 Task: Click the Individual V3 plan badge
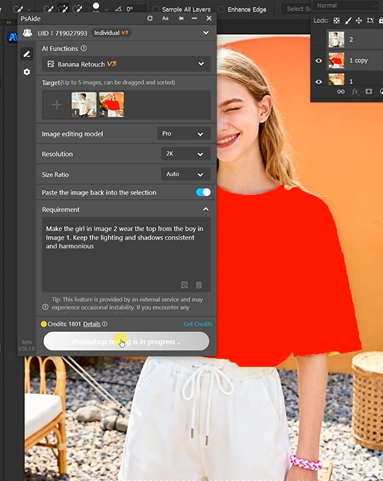pyautogui.click(x=111, y=33)
